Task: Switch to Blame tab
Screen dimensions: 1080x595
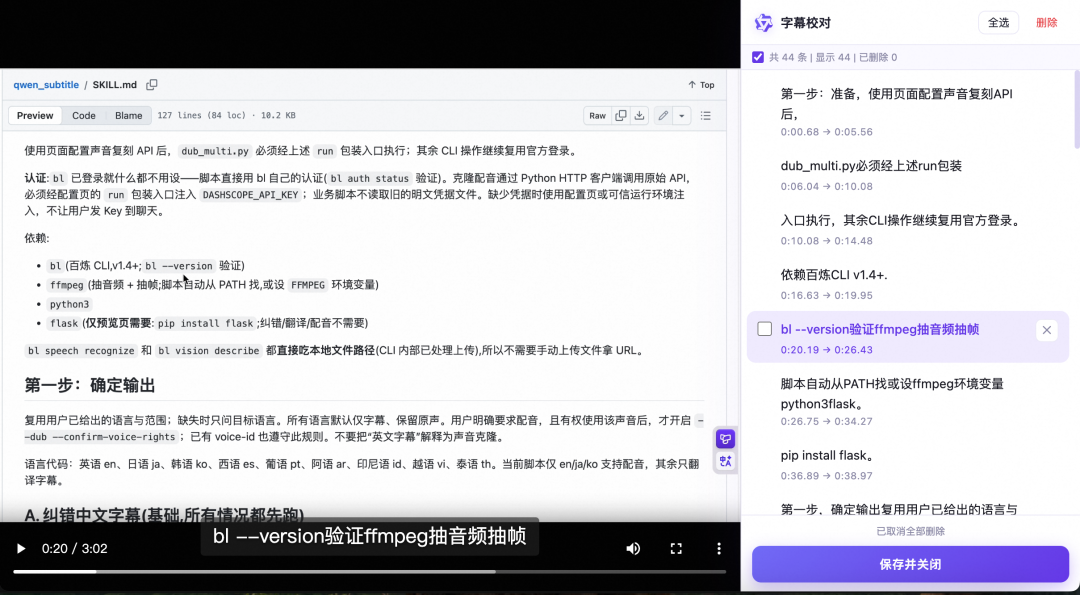Action: click(129, 116)
